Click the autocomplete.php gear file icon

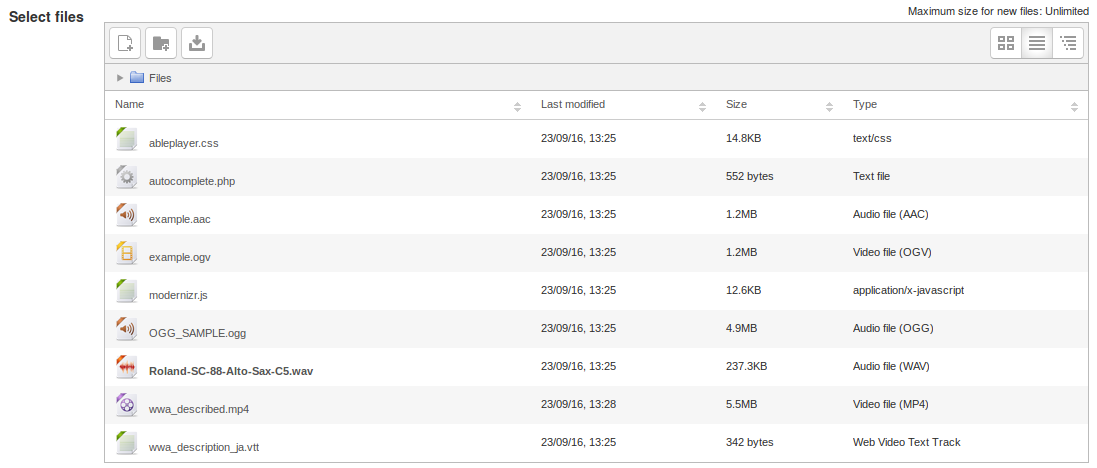pos(126,176)
